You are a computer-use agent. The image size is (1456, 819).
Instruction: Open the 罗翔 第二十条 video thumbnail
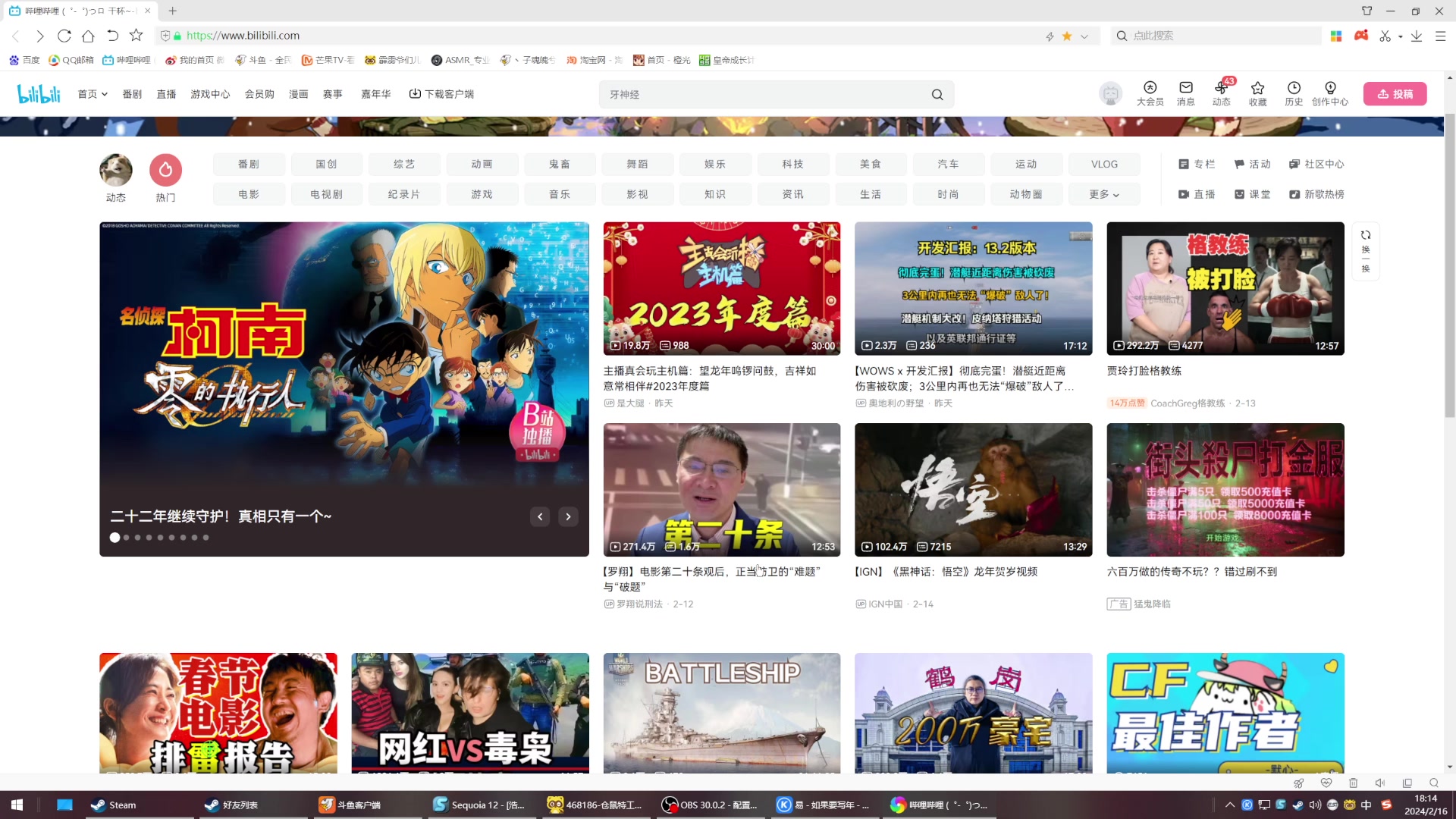pyautogui.click(x=721, y=490)
